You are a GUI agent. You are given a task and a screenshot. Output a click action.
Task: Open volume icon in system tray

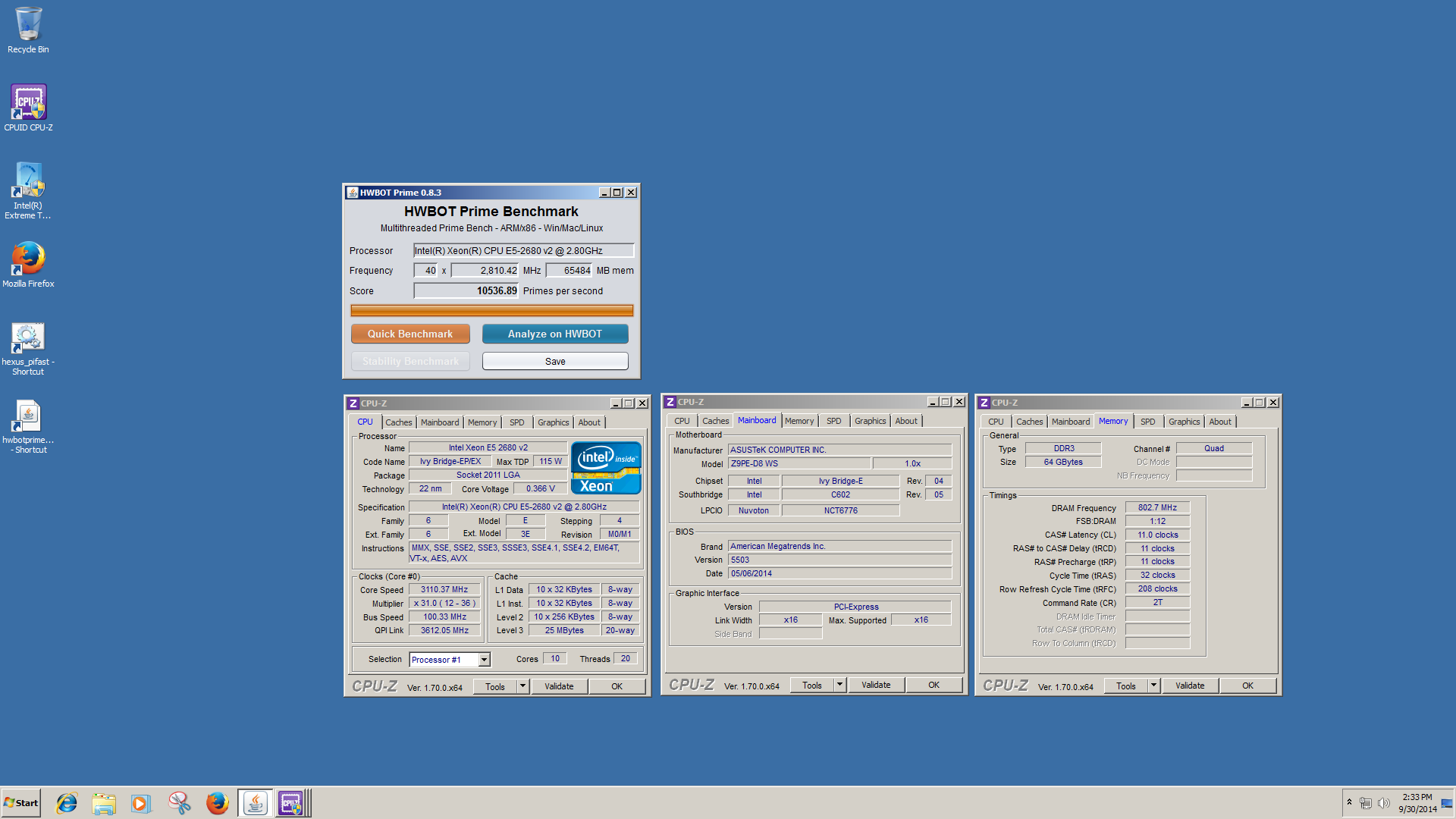pyautogui.click(x=1383, y=803)
